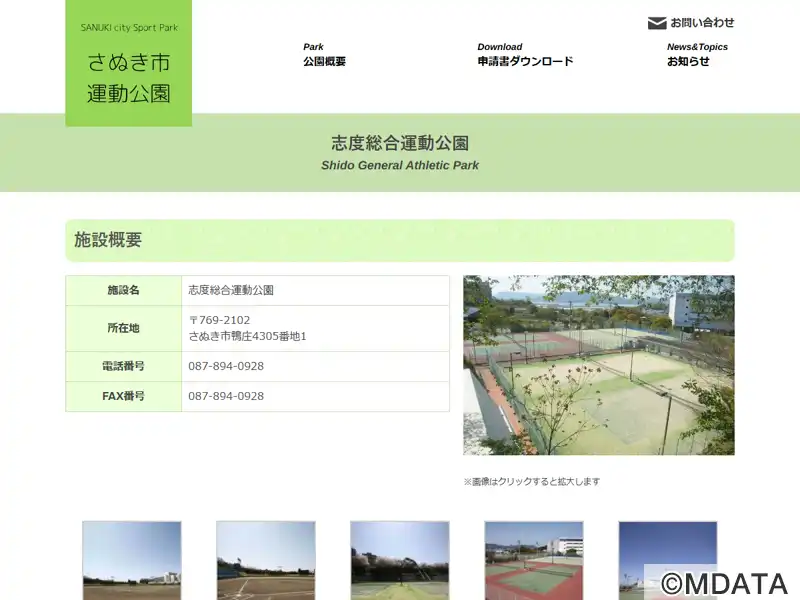Open the baseball field thumbnail
This screenshot has width=800, height=600.
pos(266,559)
